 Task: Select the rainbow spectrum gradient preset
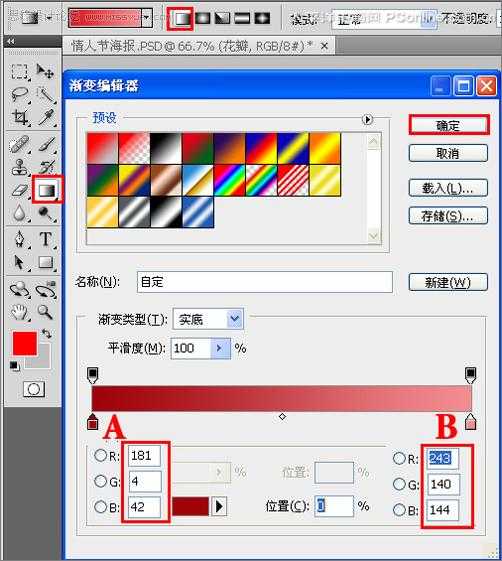click(229, 180)
